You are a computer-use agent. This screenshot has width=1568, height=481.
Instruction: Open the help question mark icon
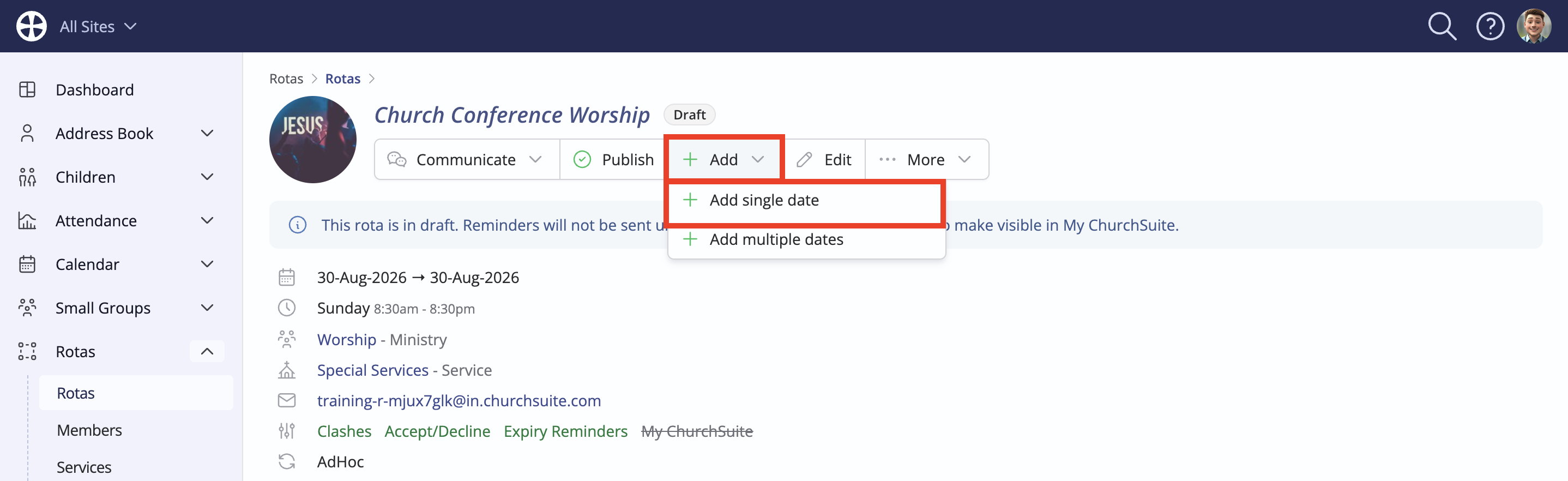1490,26
